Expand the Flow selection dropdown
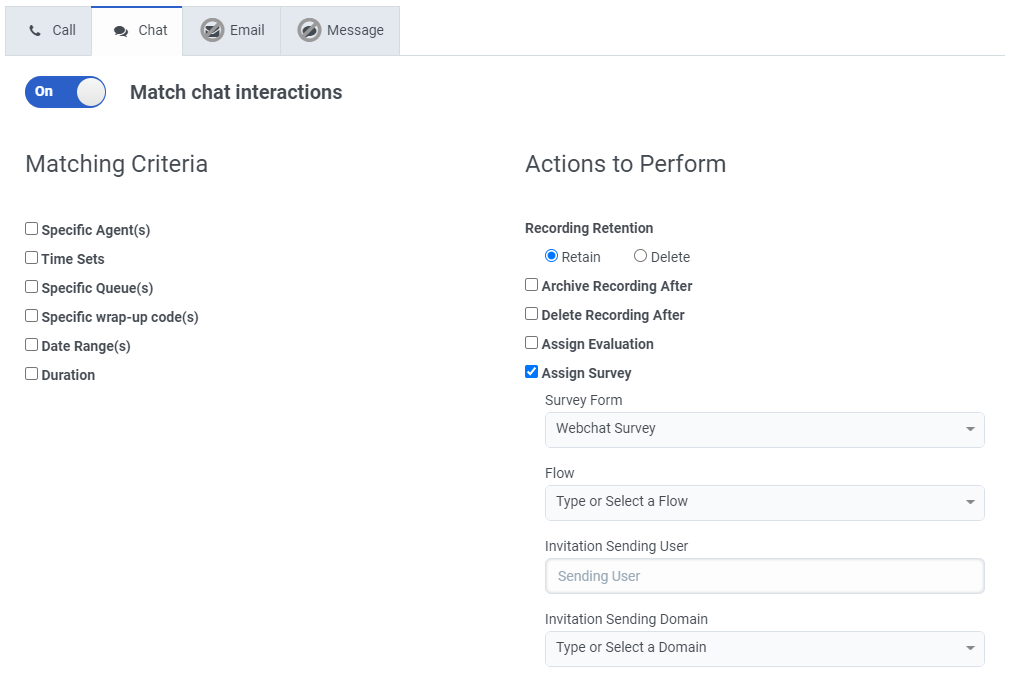 pyautogui.click(x=764, y=502)
